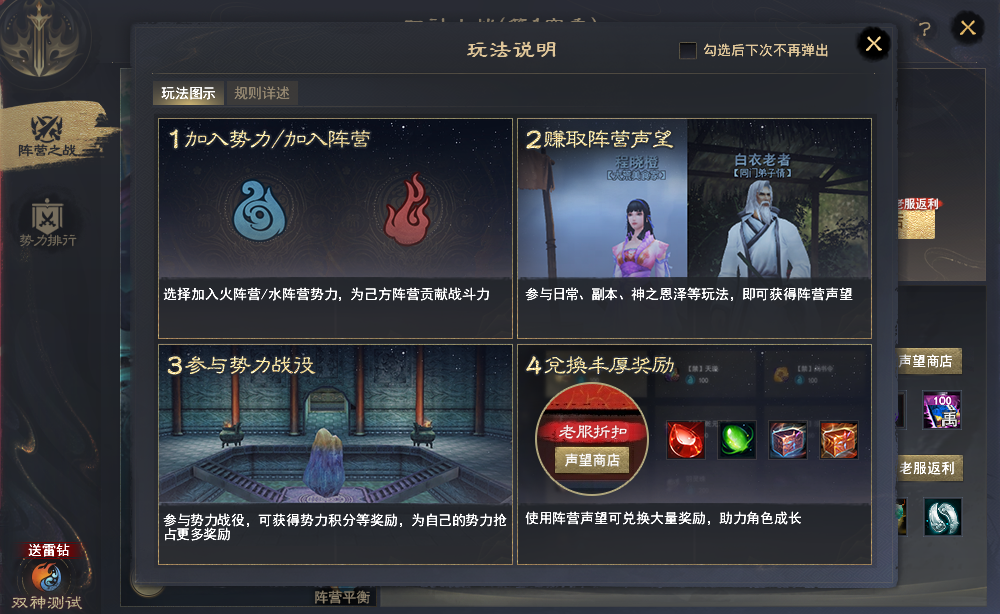The width and height of the screenshot is (1000, 614).
Task: Click the yin-yang fish item icon
Action: point(943,516)
